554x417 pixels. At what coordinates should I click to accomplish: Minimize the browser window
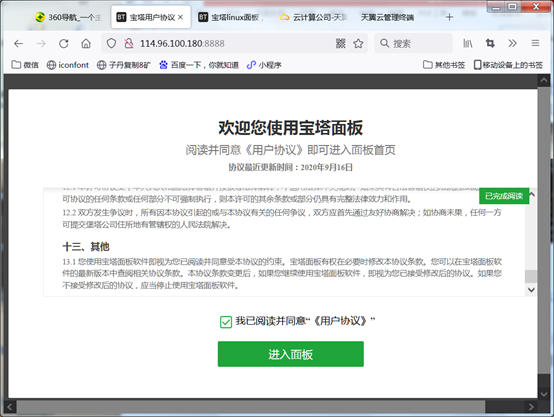click(x=496, y=7)
